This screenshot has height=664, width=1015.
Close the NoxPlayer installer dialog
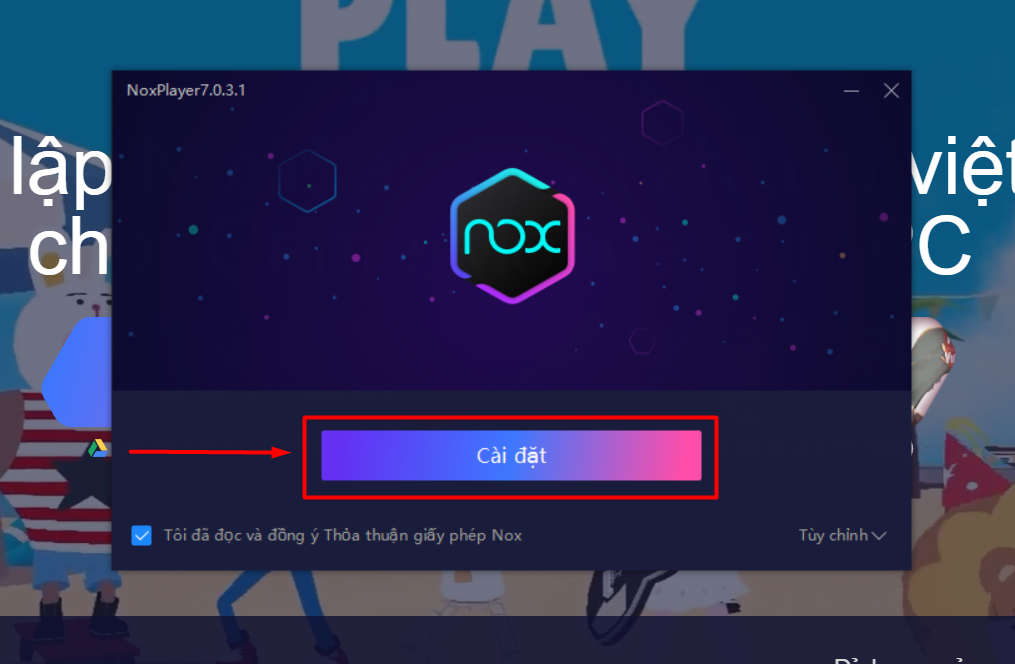click(x=891, y=91)
